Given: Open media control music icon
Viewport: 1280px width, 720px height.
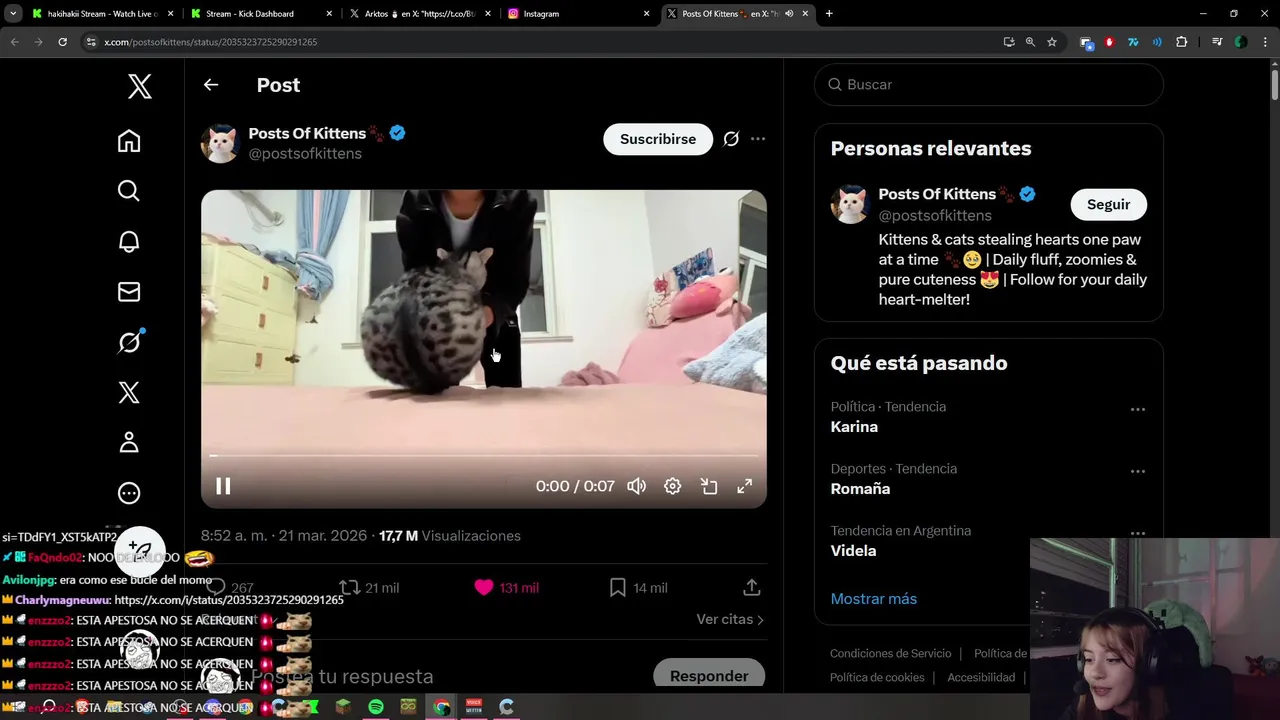Looking at the screenshot, I should point(1217,42).
